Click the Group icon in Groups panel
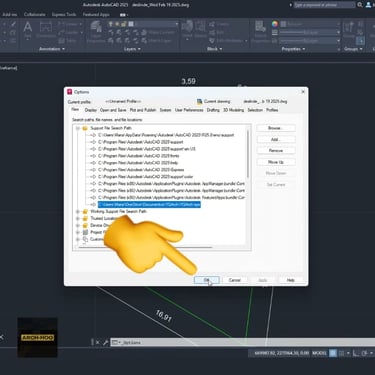Screen dimensions: 375x375 pos(349,29)
